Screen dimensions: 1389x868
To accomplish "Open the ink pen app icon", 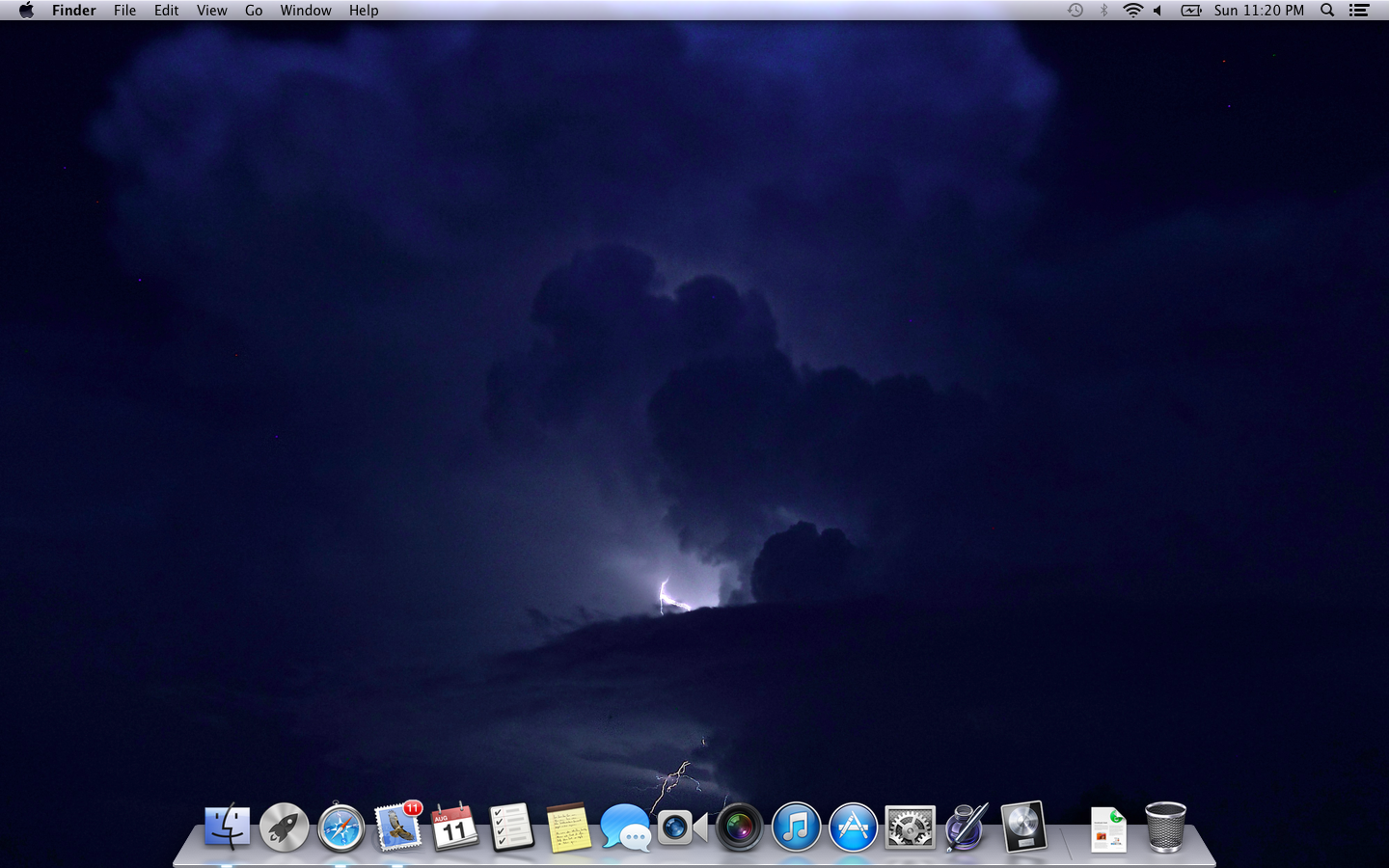I will click(x=967, y=827).
